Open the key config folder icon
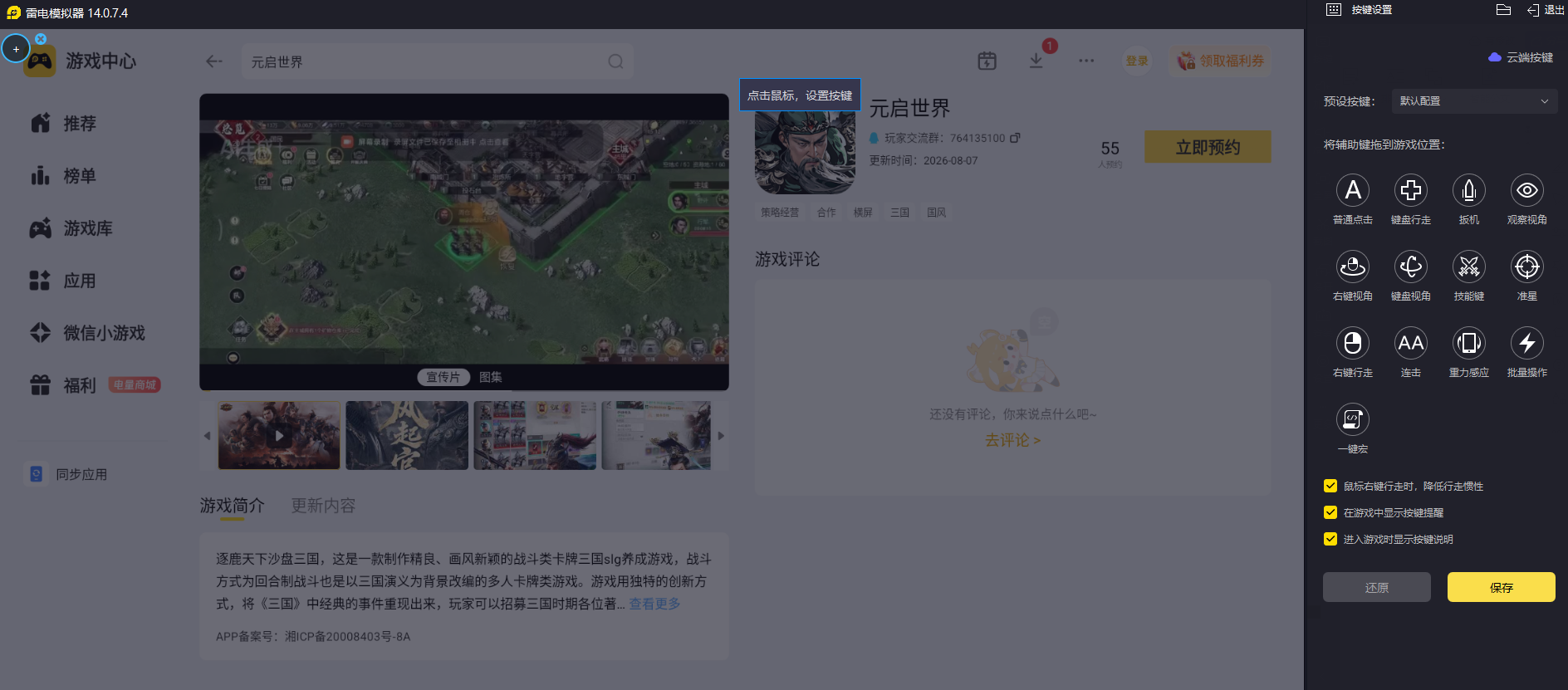This screenshot has width=1568, height=690. tap(1503, 10)
